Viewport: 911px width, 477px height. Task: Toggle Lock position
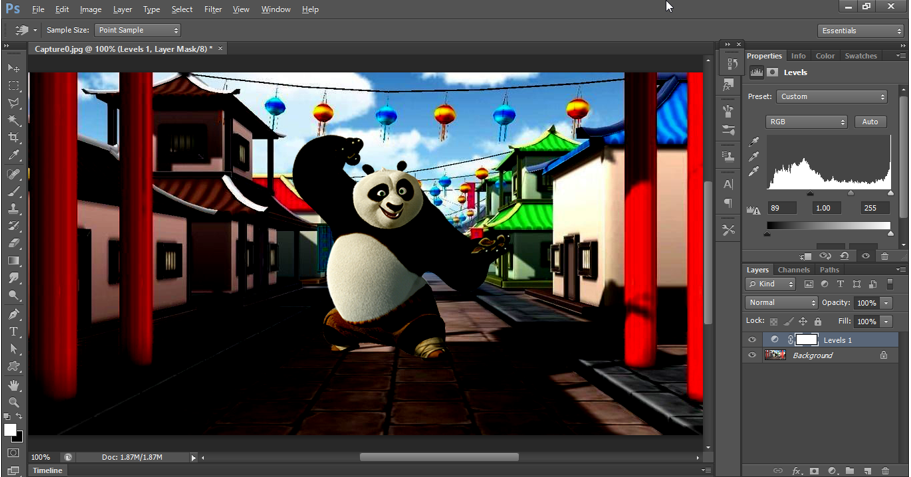803,321
